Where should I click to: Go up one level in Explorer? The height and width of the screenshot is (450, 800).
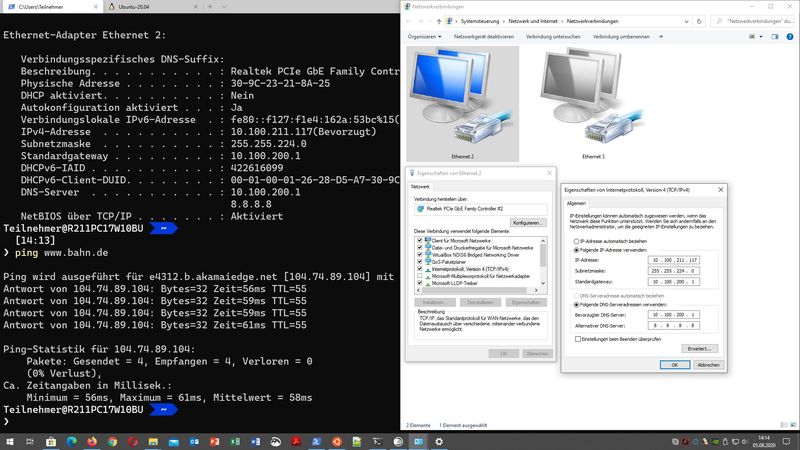tap(439, 21)
